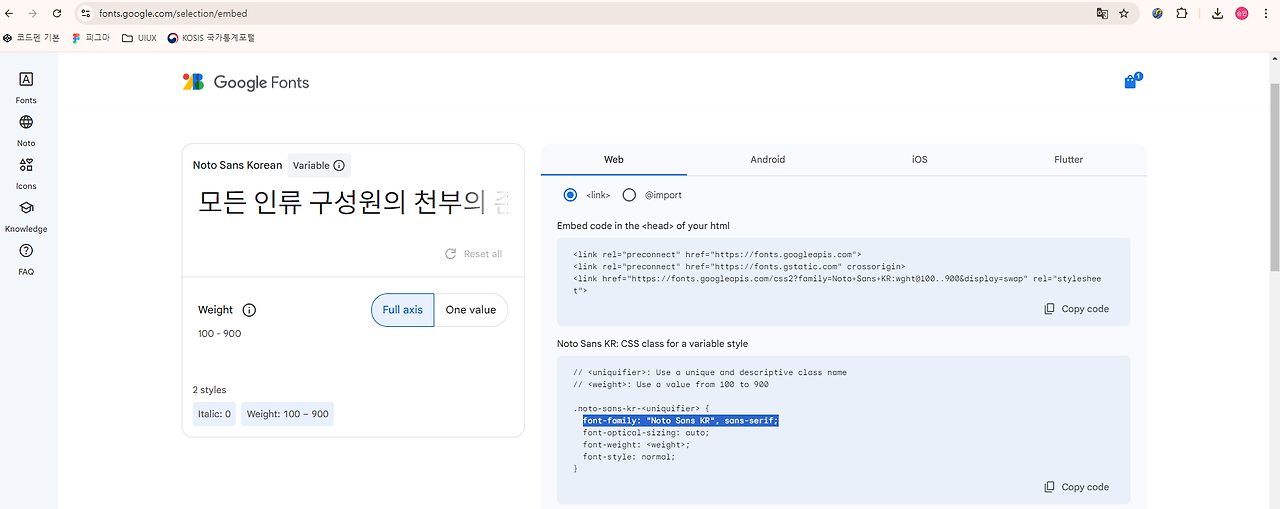Open the Chrome profile avatar
The image size is (1280, 509).
1242,14
